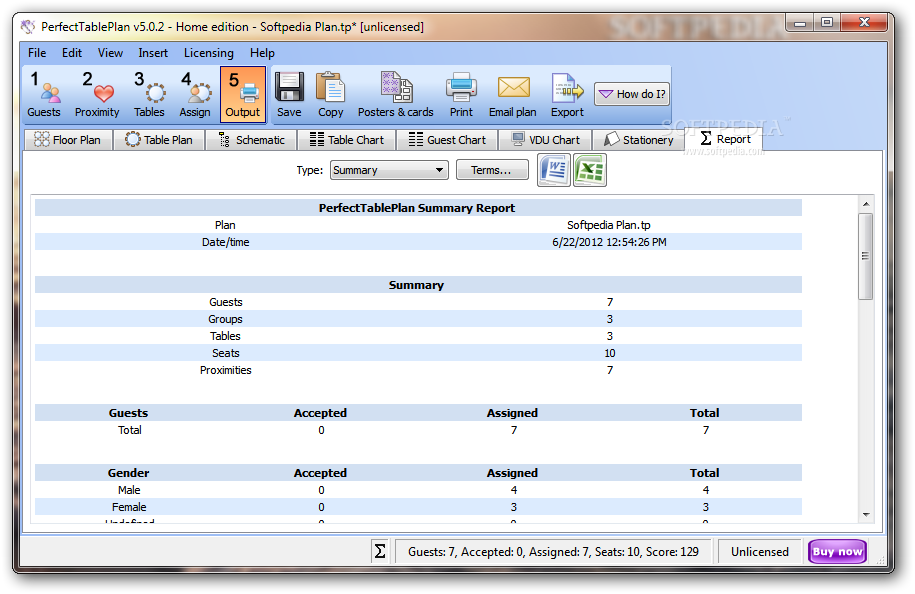Screen dimensions: 915x594
Task: Export report to Microsoft Word
Action: (554, 170)
